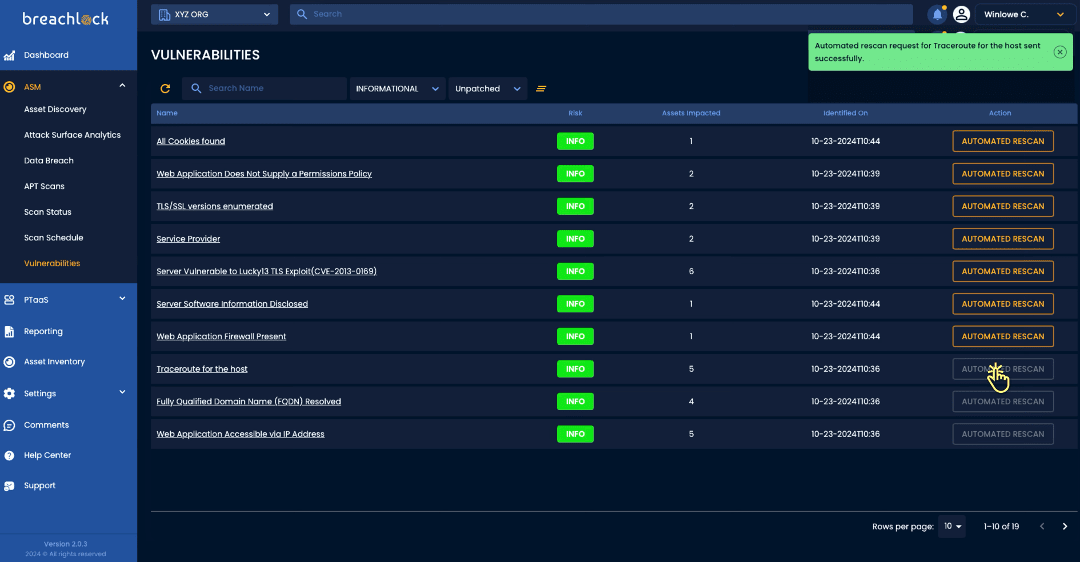
Task: Click INFO badge in Traceroute row
Action: pos(575,369)
